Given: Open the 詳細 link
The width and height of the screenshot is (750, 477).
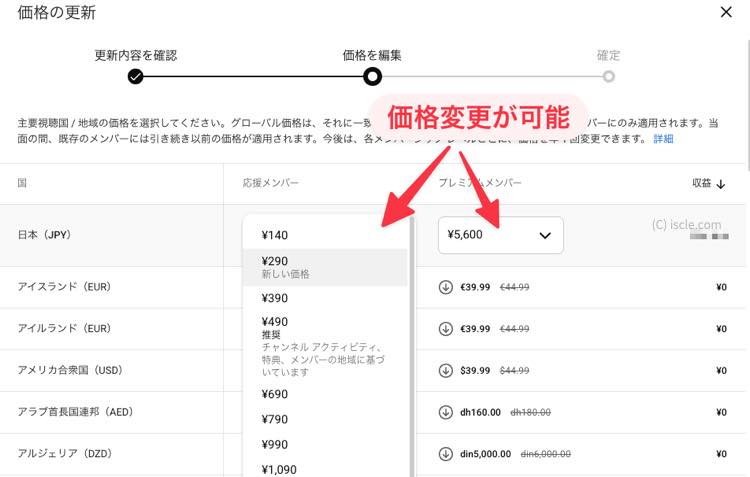Looking at the screenshot, I should 663,139.
